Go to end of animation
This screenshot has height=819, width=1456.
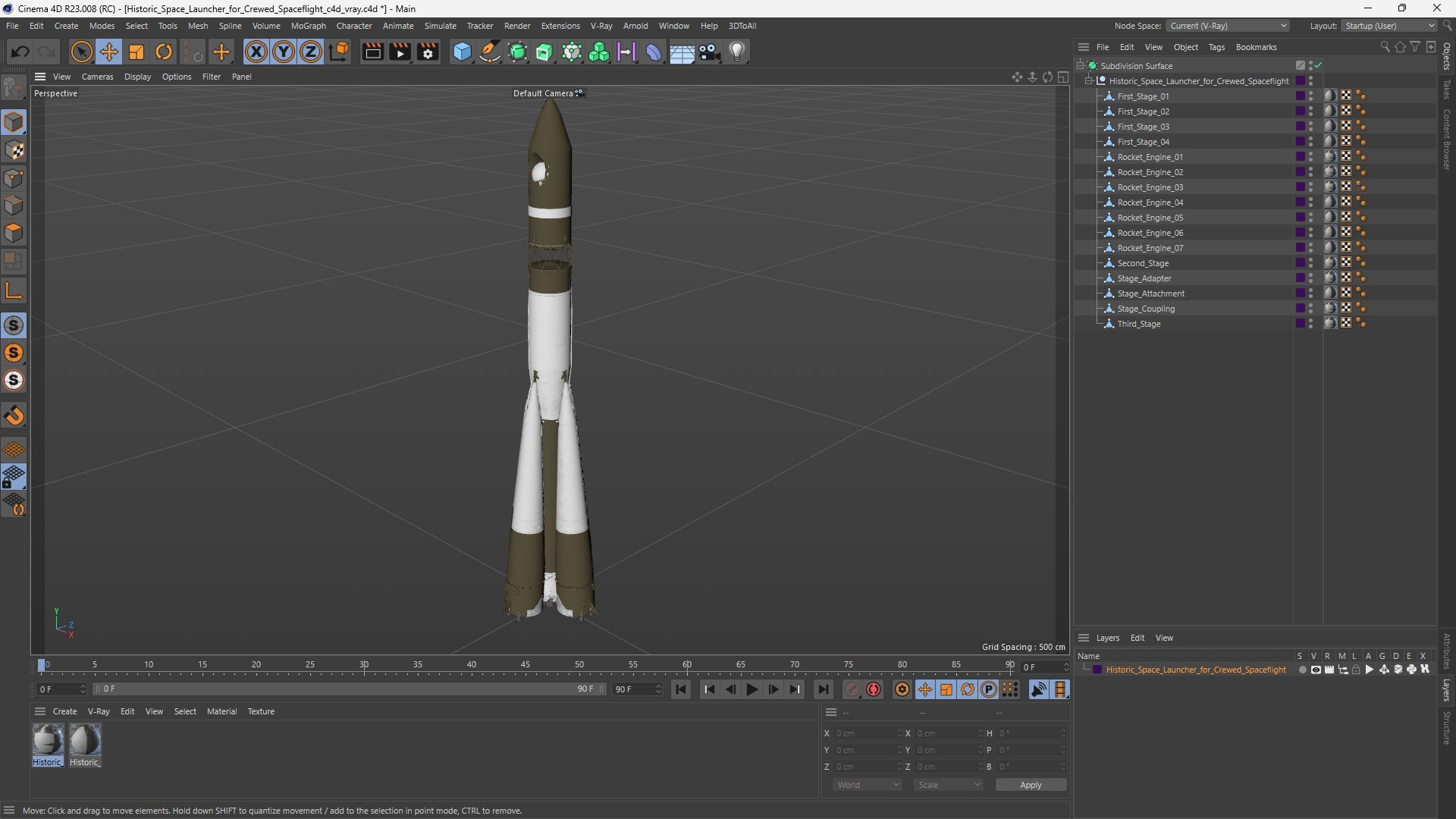point(823,689)
